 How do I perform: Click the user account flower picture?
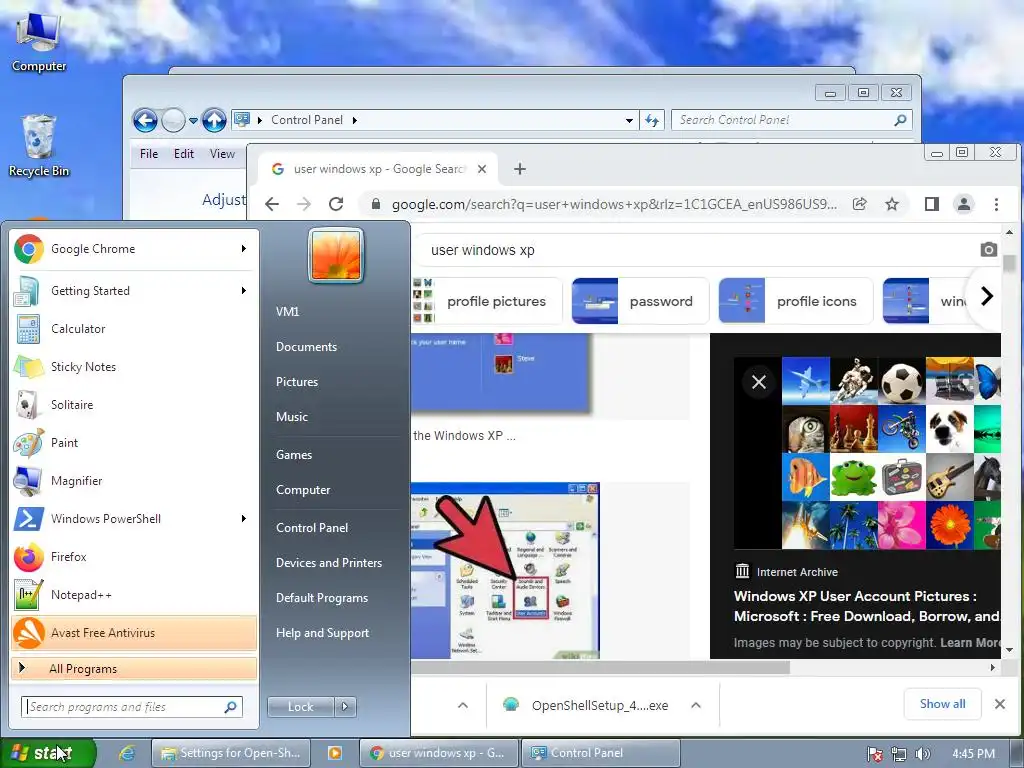pos(336,255)
